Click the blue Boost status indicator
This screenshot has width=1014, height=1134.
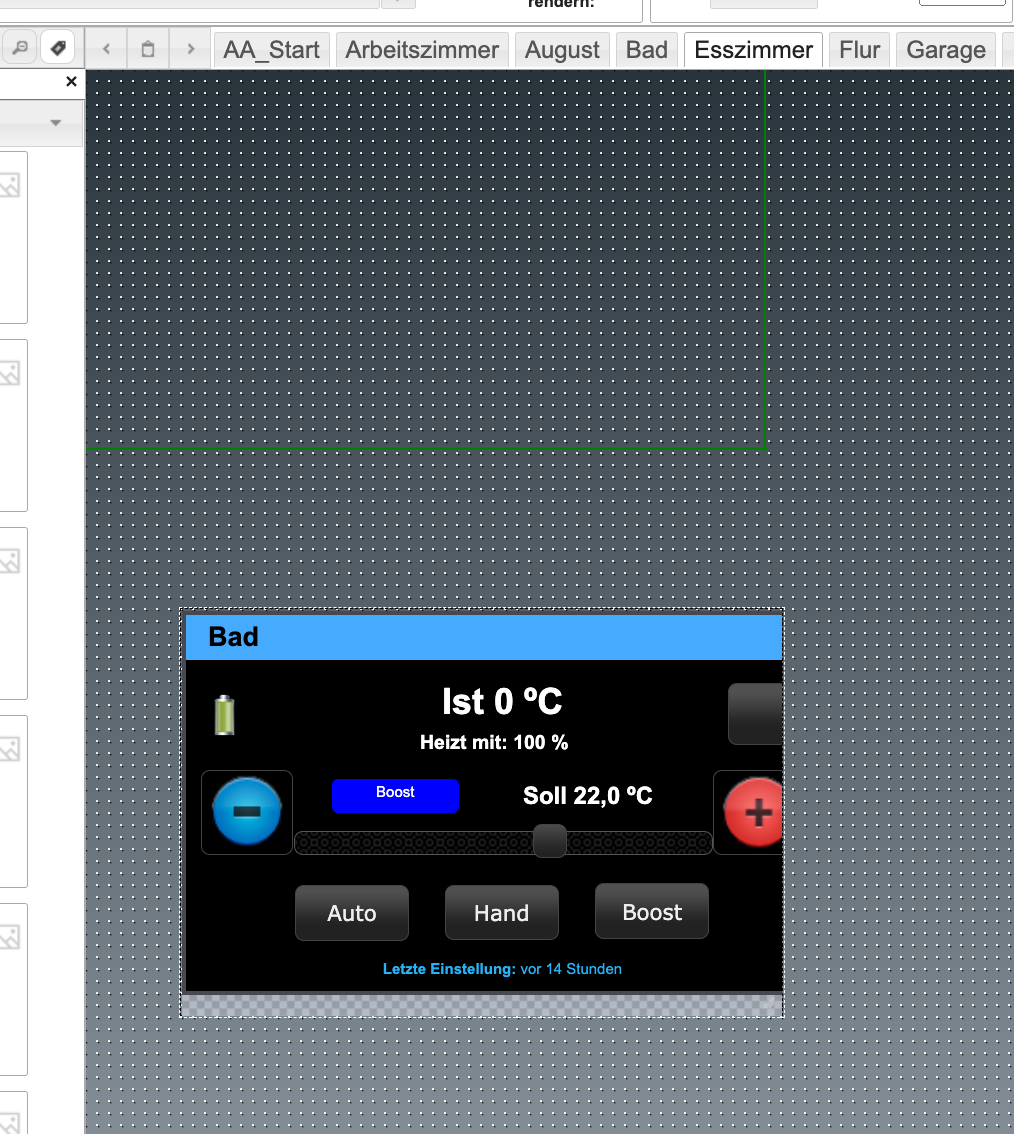(395, 796)
